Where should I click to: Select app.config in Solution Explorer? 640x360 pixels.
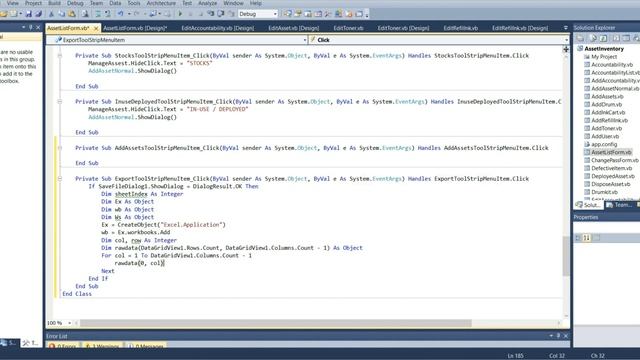coord(604,144)
